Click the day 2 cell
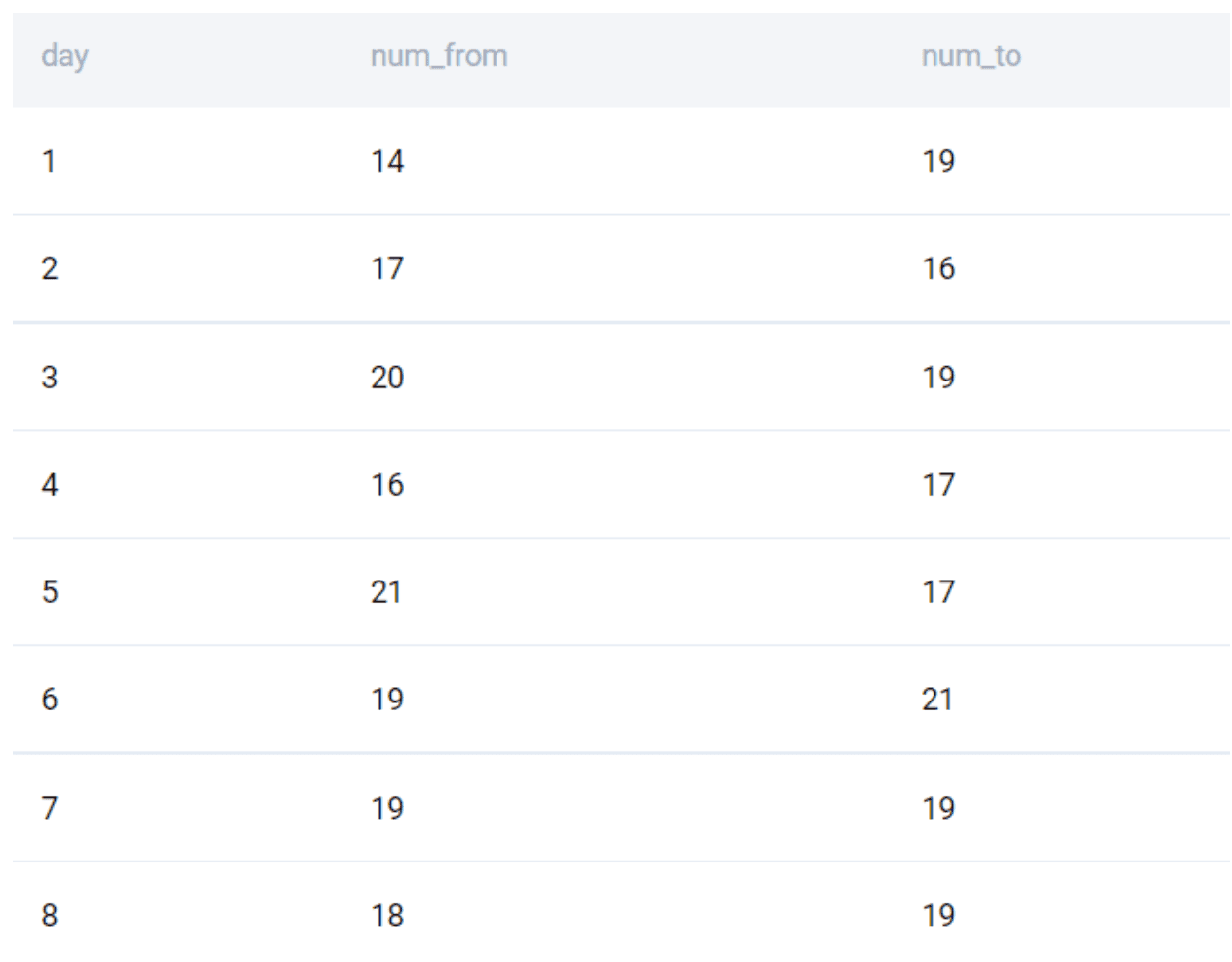 [x=50, y=268]
